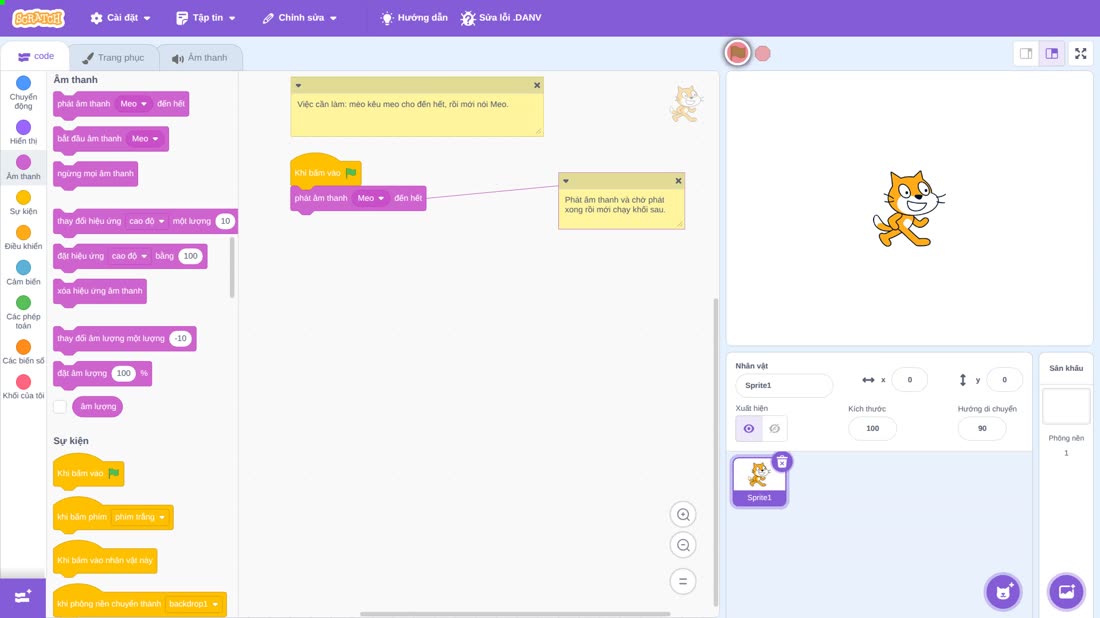Zoom in on the code workspace

(x=683, y=515)
